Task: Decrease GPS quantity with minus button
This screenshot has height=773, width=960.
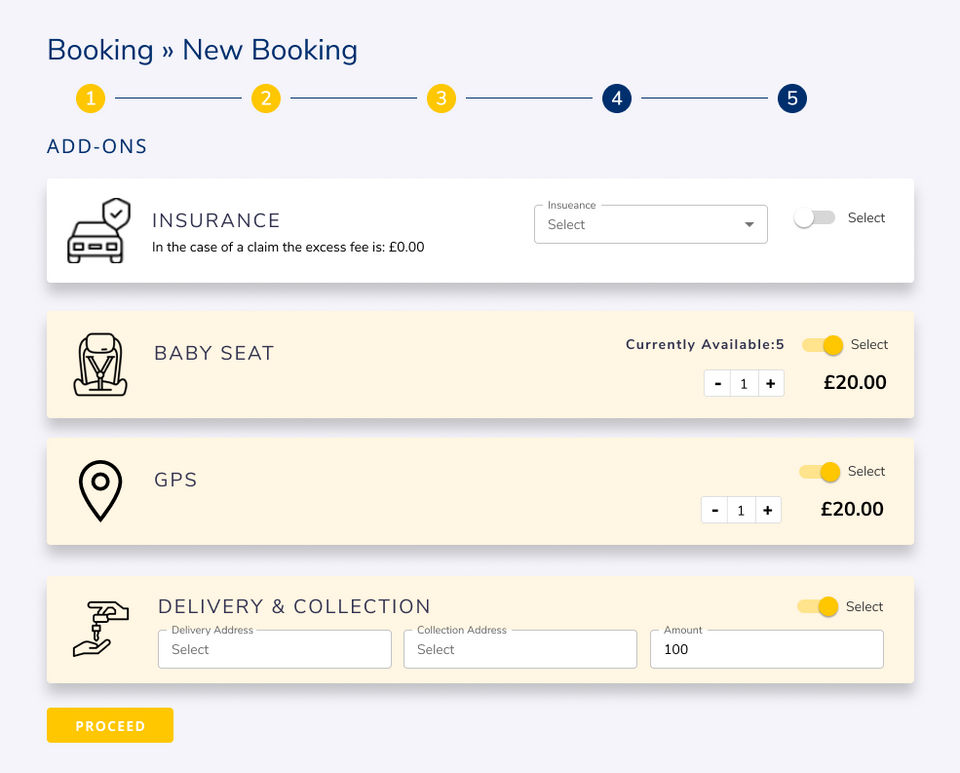Action: (x=715, y=510)
